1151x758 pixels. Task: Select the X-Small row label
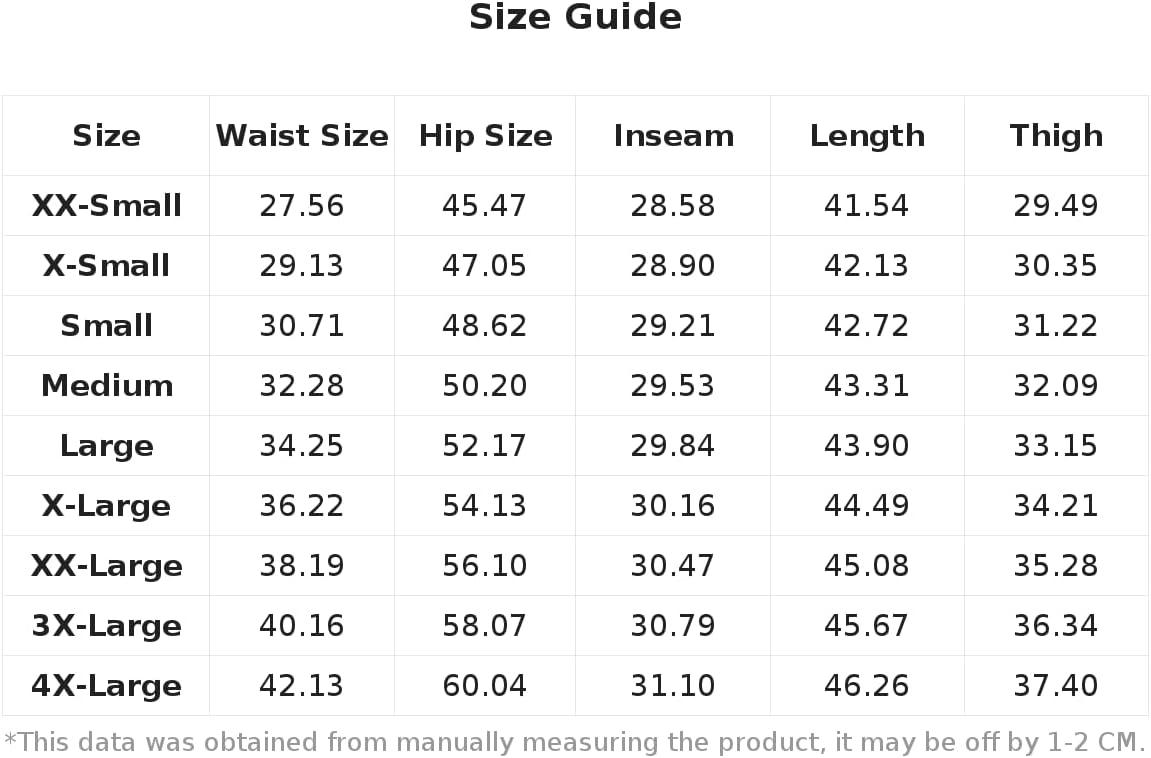[106, 266]
